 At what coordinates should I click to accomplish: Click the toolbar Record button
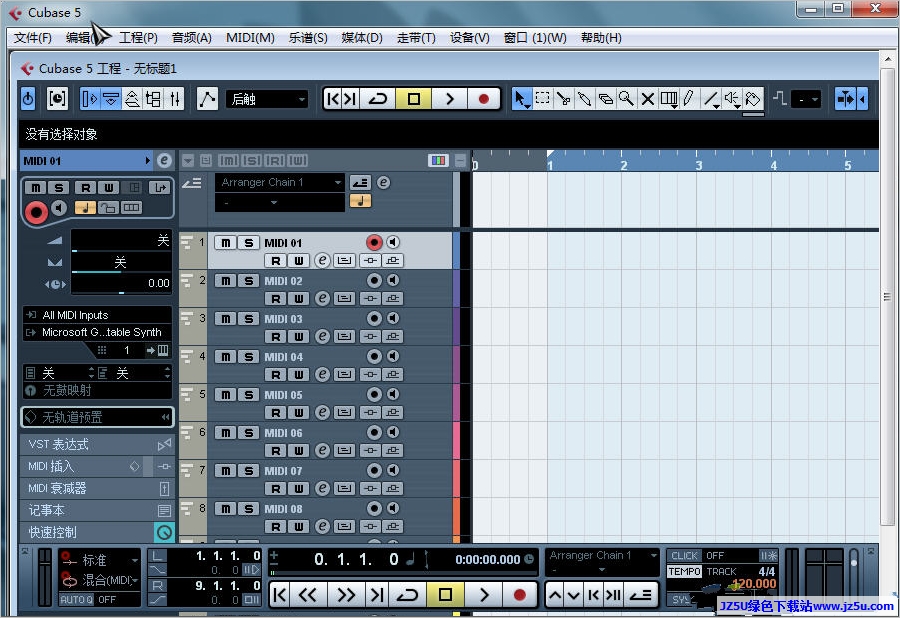(x=483, y=99)
